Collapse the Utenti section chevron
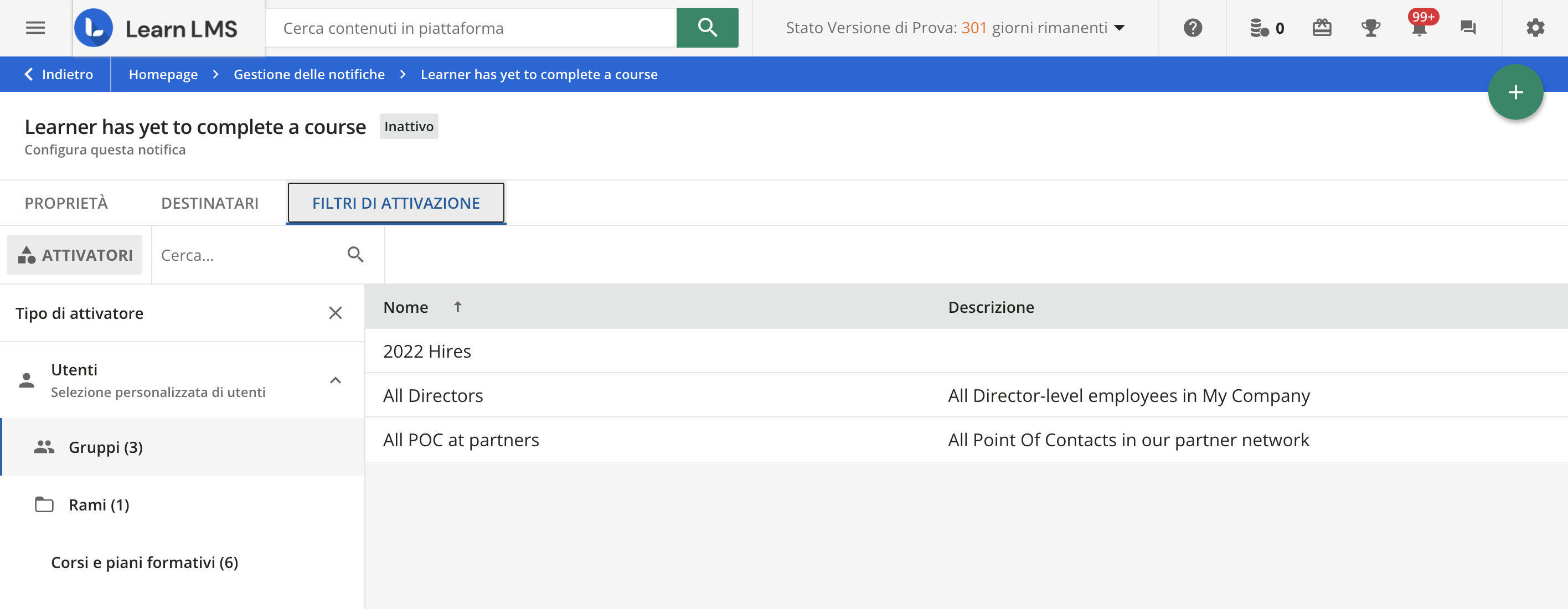1568x609 pixels. 336,380
